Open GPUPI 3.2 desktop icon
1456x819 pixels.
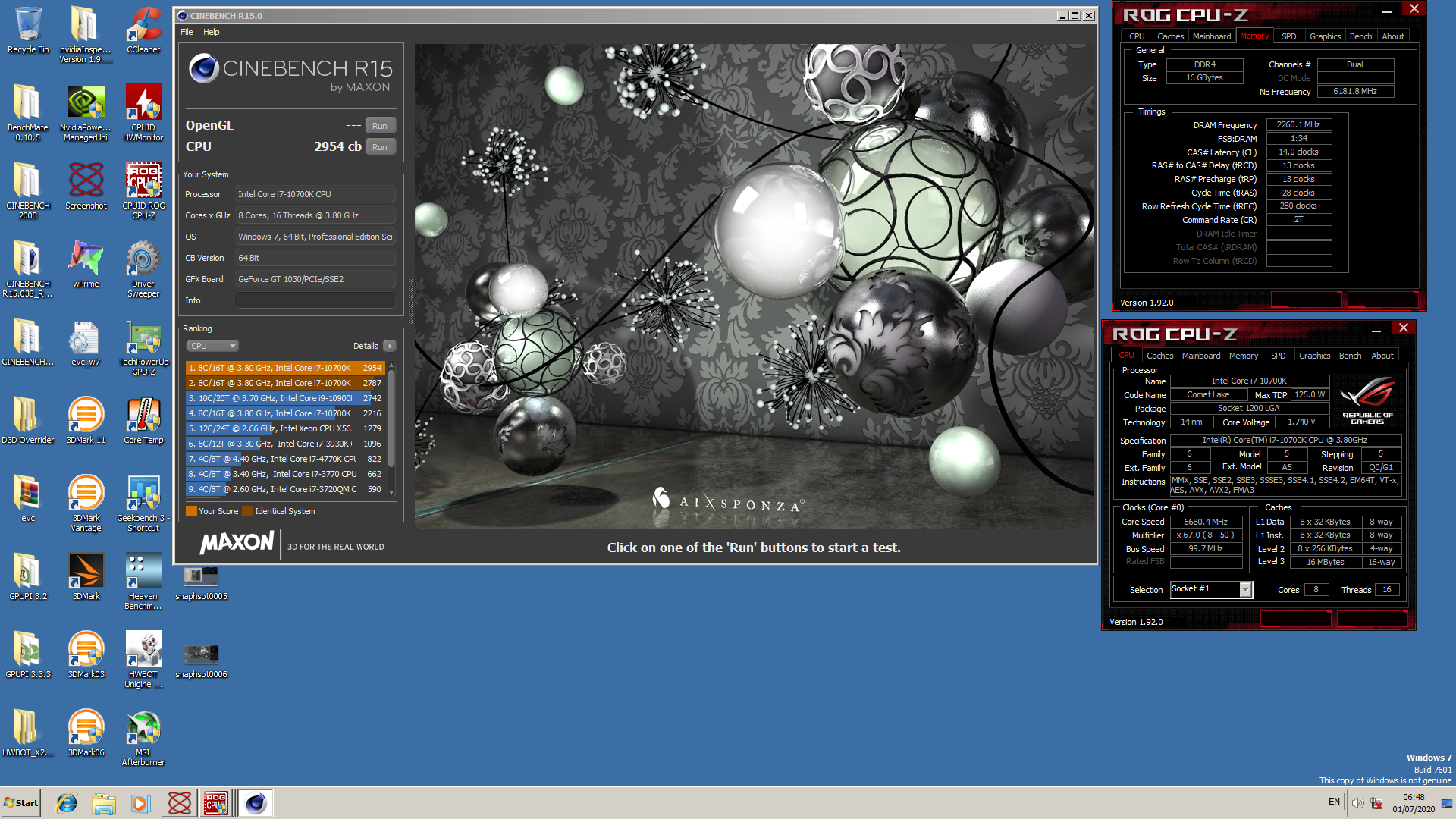click(x=28, y=577)
